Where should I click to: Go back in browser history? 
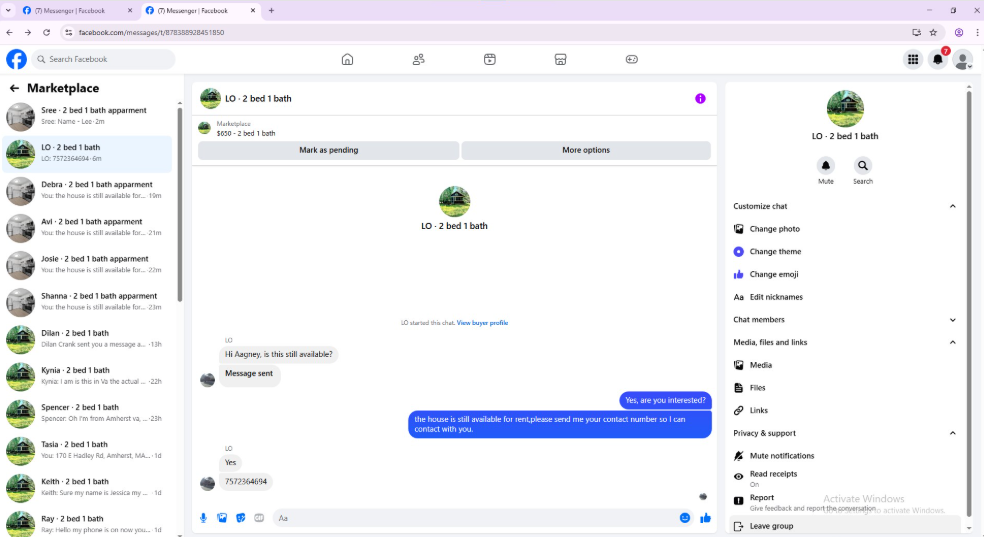[9, 32]
